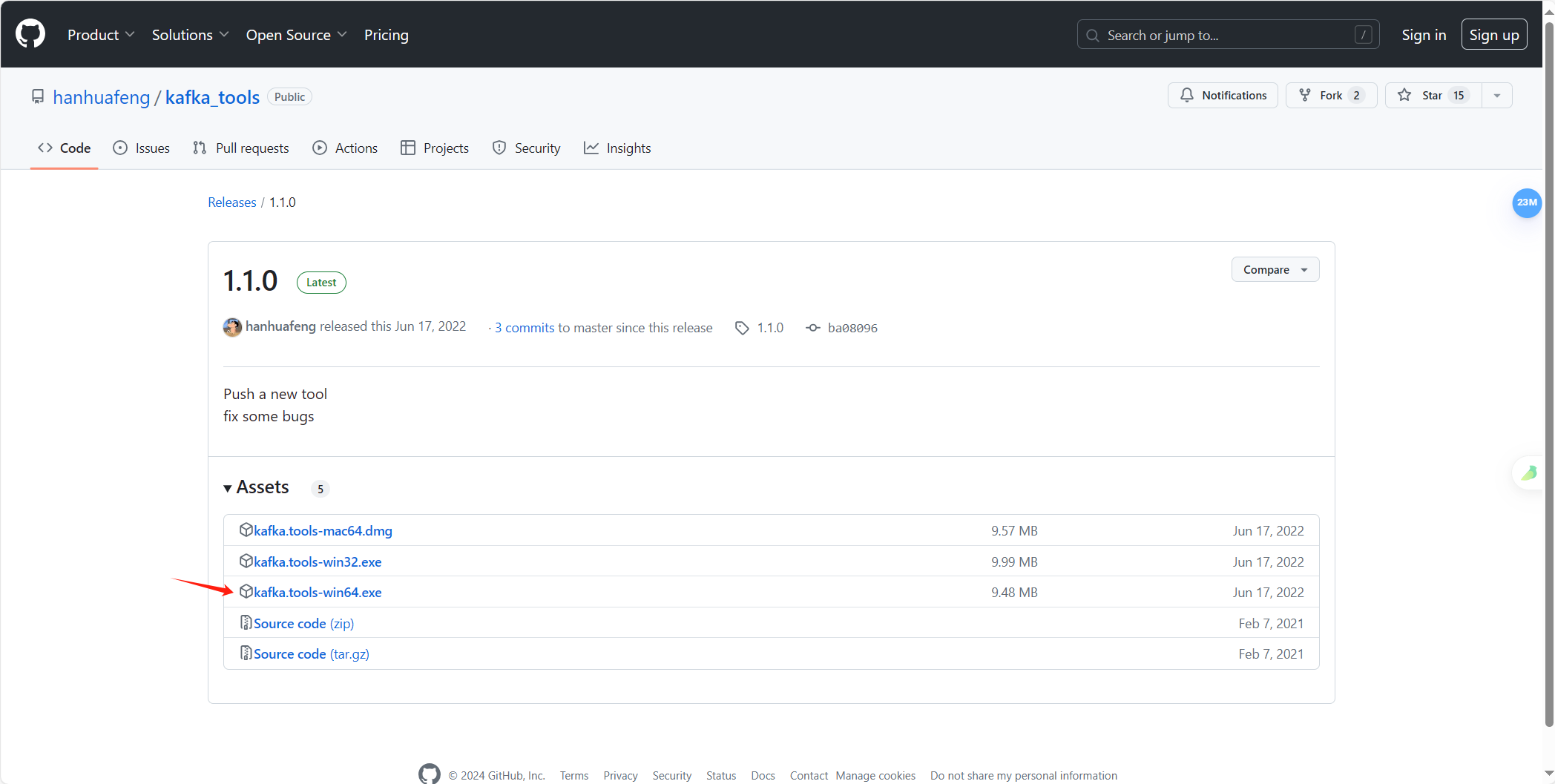Click the fork count badge 2

[x=1356, y=95]
